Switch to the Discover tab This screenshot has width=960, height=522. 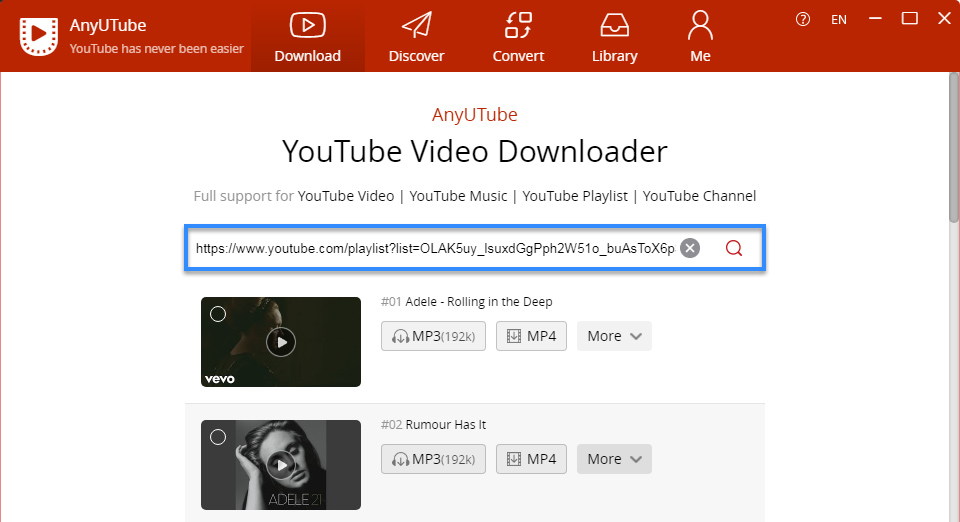tap(416, 36)
